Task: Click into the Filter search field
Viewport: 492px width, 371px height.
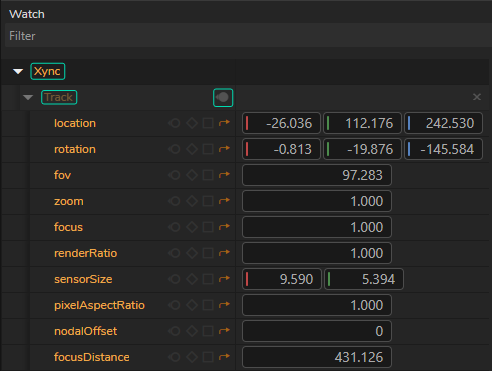Action: tap(248, 36)
